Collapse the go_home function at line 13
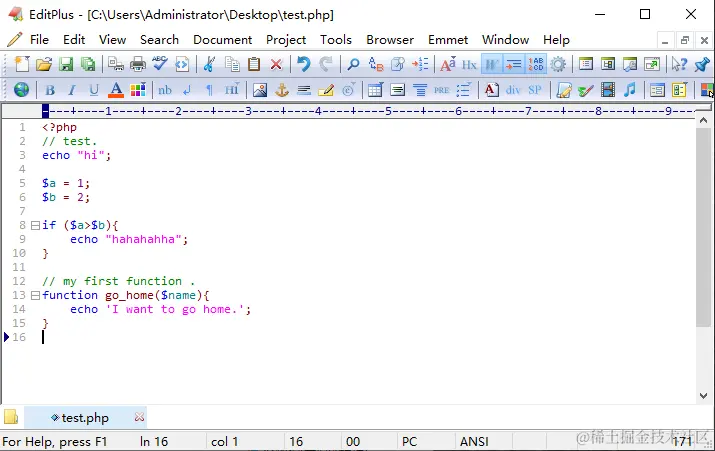This screenshot has width=715, height=451. 35,295
